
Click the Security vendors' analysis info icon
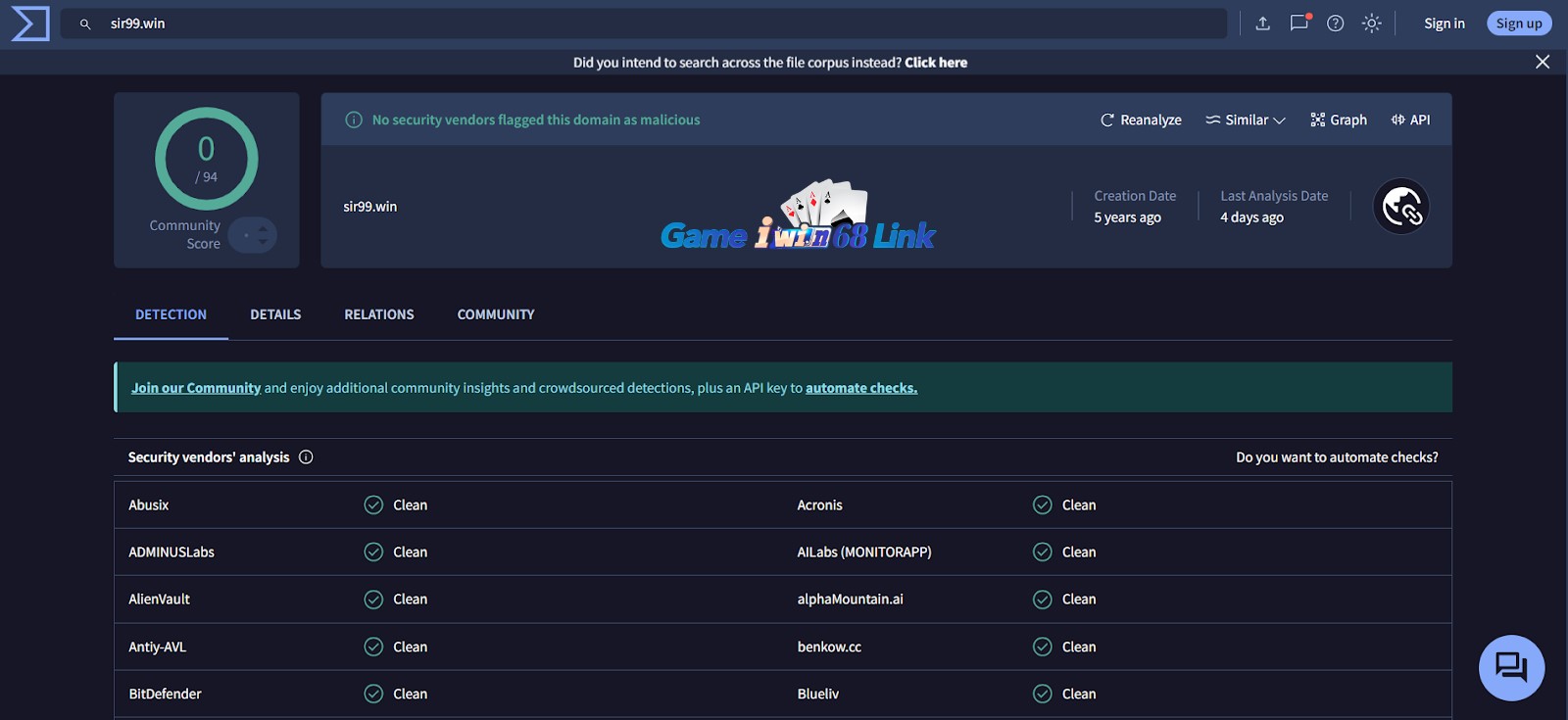coord(306,457)
